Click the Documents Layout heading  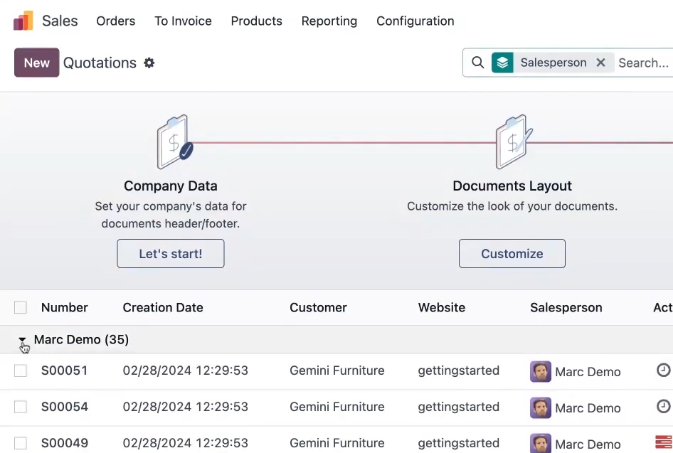(512, 186)
